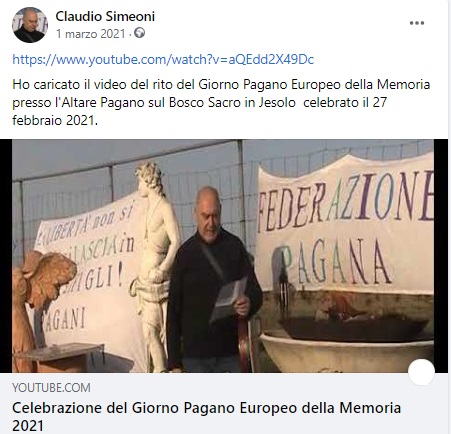Click the black bar left of the video preview

pos(6,256)
